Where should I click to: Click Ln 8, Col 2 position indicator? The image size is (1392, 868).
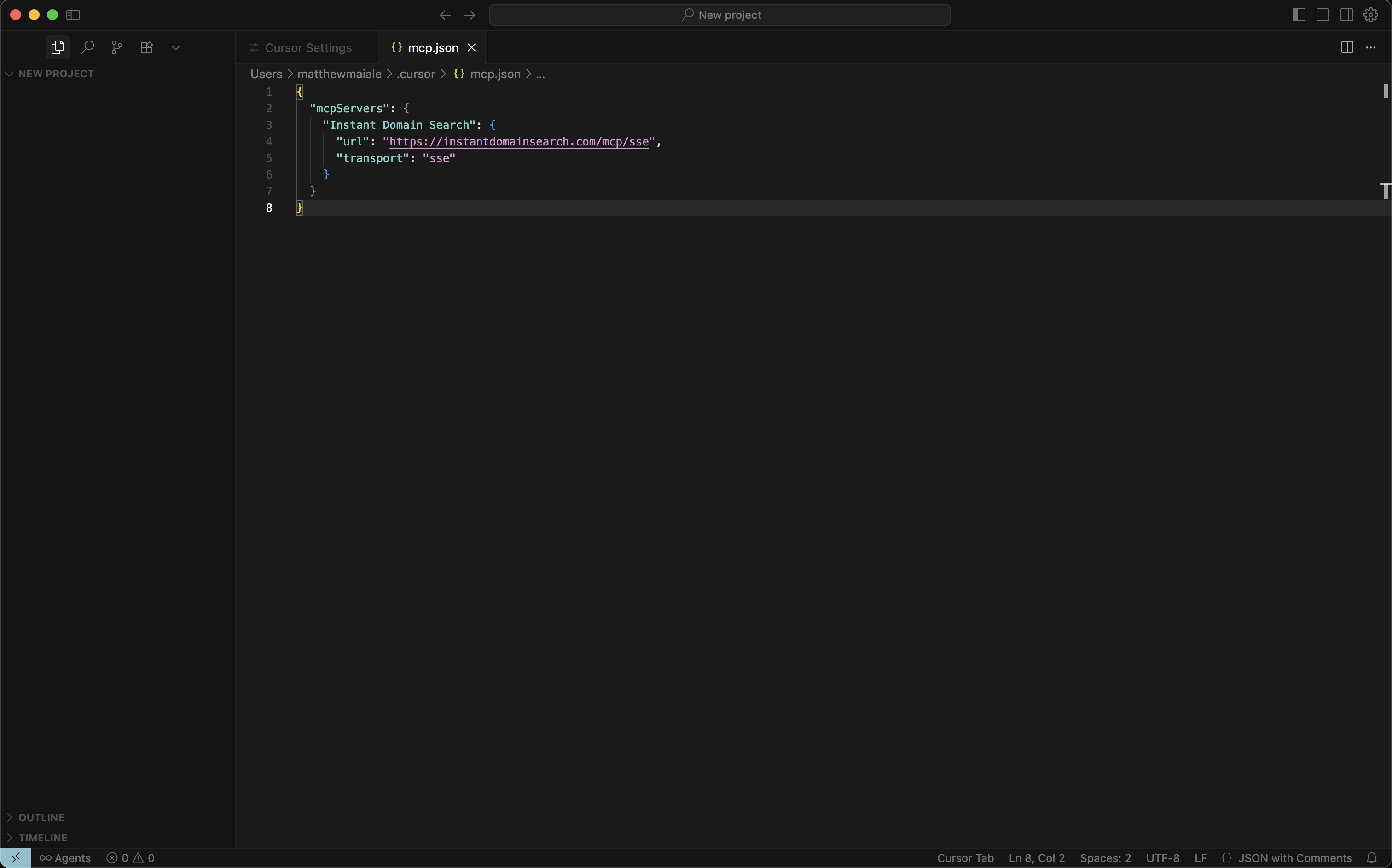point(1036,858)
